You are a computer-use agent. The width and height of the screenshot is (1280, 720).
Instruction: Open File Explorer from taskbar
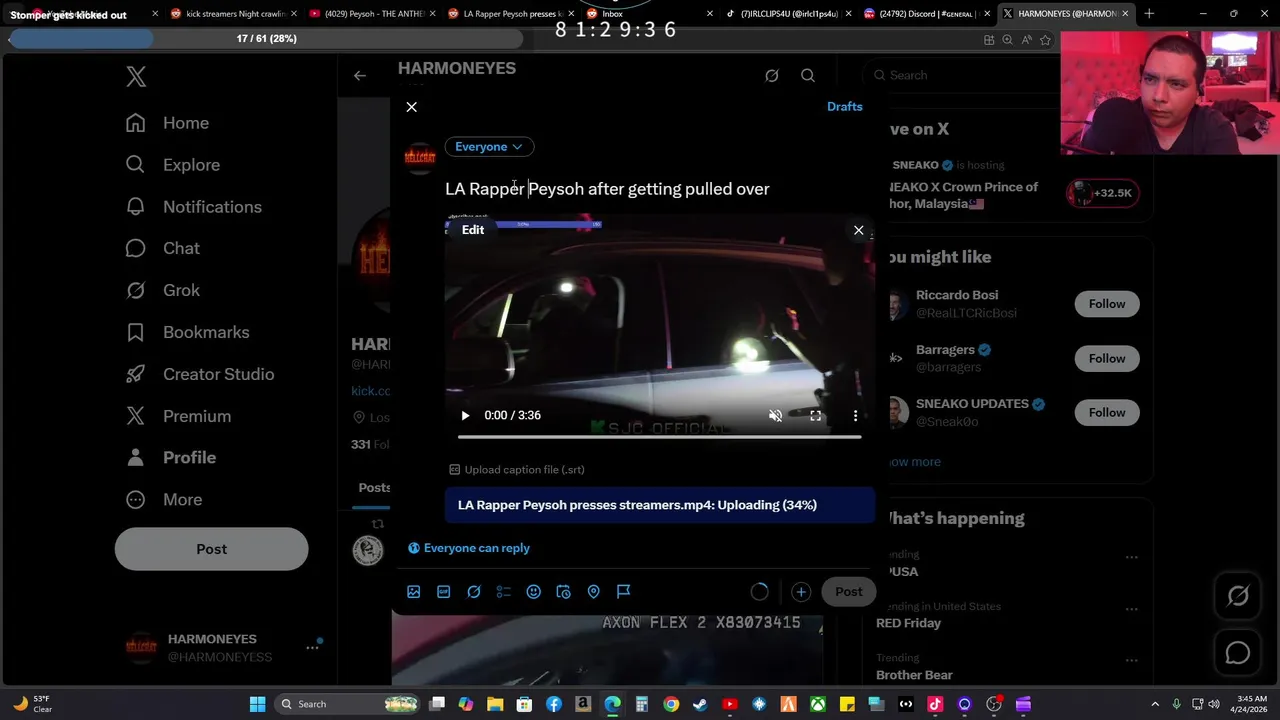point(495,704)
